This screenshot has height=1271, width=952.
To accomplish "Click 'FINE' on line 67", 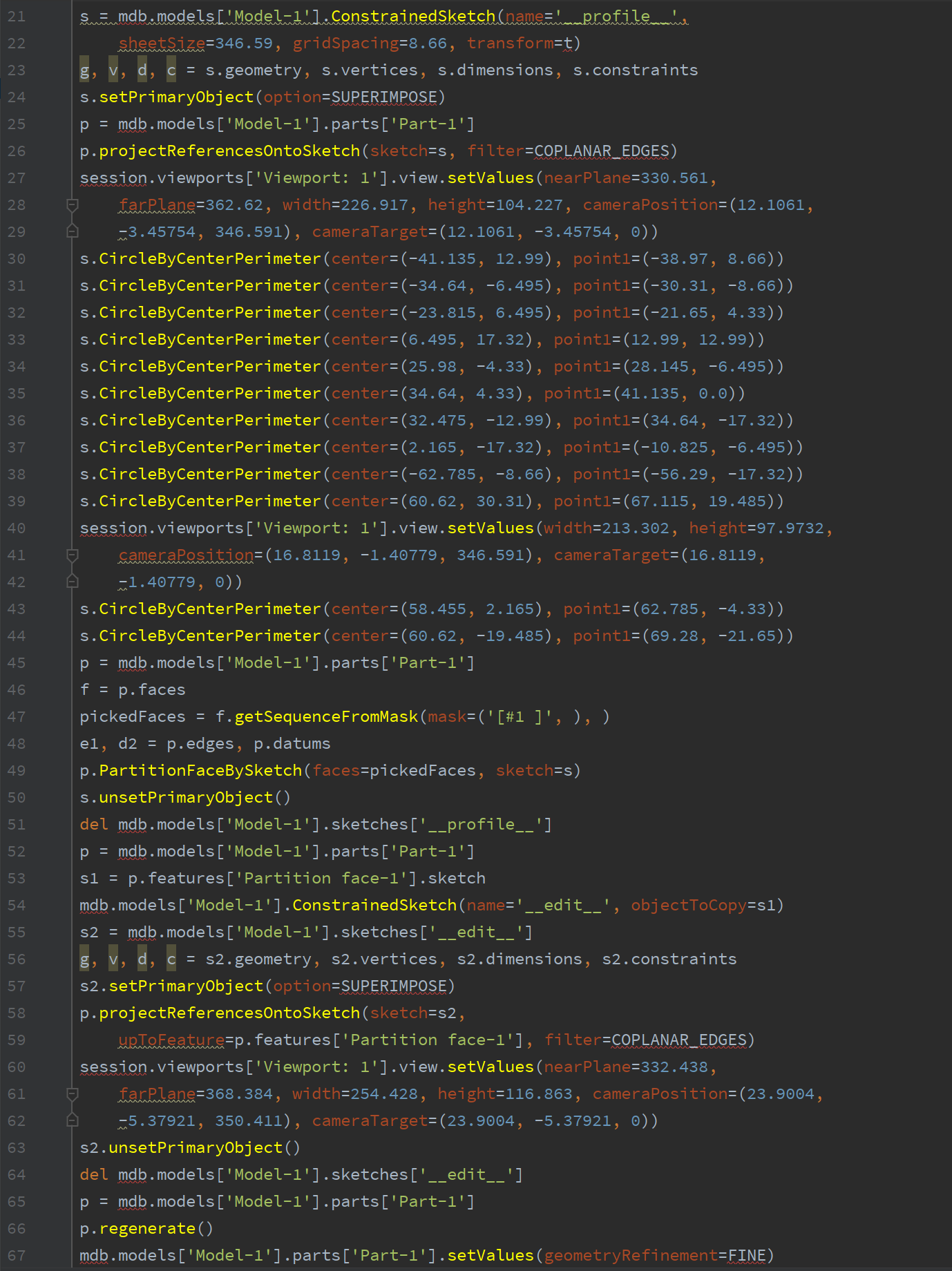I will pyautogui.click(x=747, y=1255).
